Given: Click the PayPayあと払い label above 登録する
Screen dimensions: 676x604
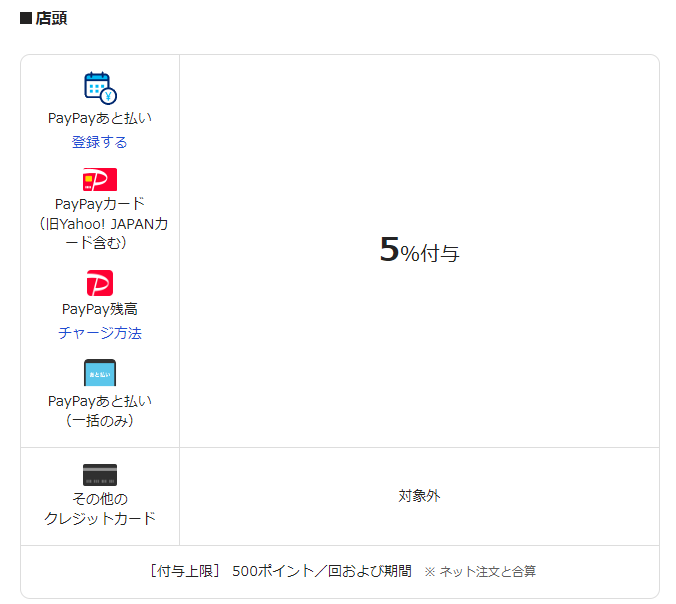Looking at the screenshot, I should [x=100, y=118].
